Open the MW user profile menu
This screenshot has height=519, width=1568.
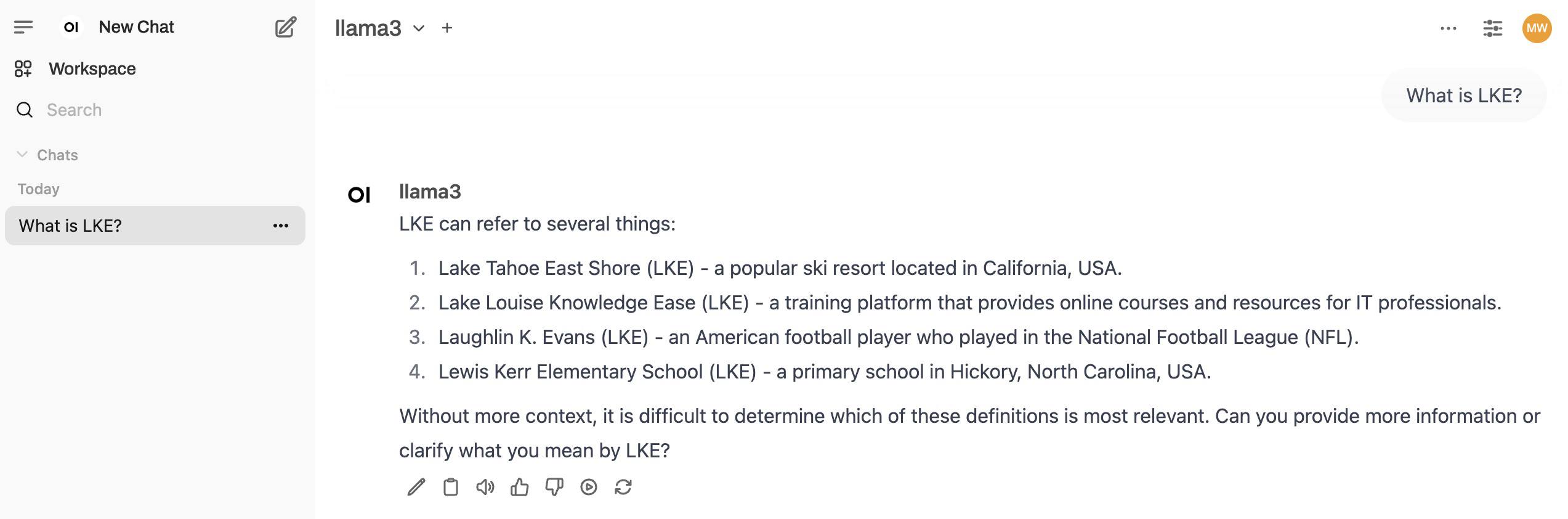pos(1537,28)
